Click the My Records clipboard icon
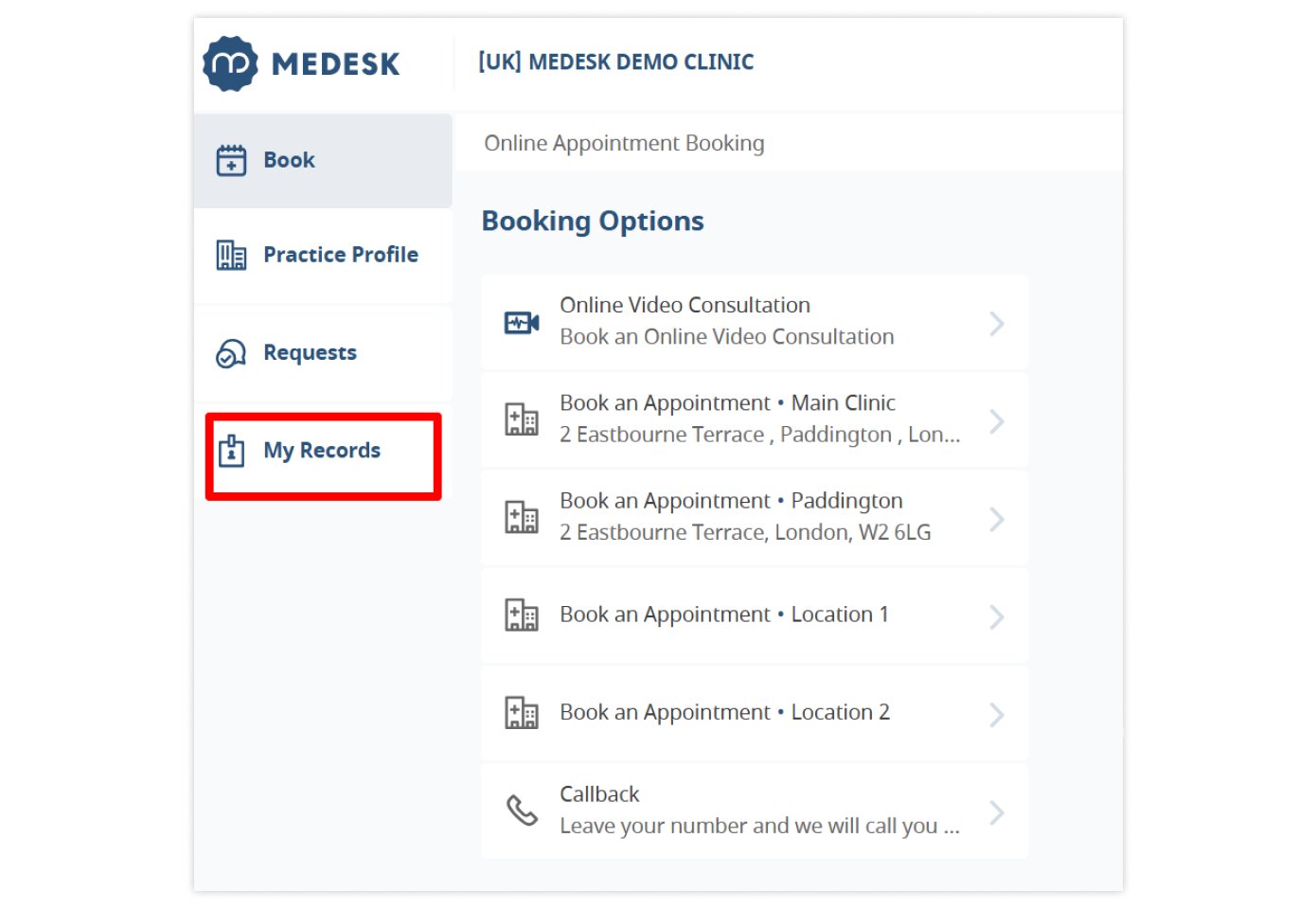Image resolution: width=1316 pixels, height=909 pixels. [231, 451]
